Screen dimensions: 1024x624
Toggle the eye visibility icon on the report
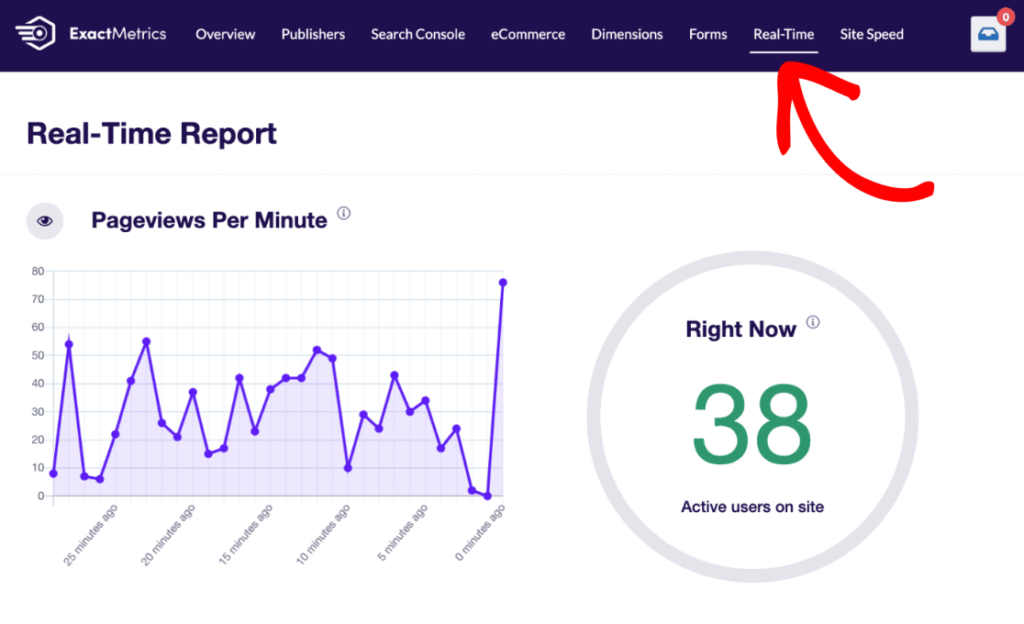(x=44, y=220)
